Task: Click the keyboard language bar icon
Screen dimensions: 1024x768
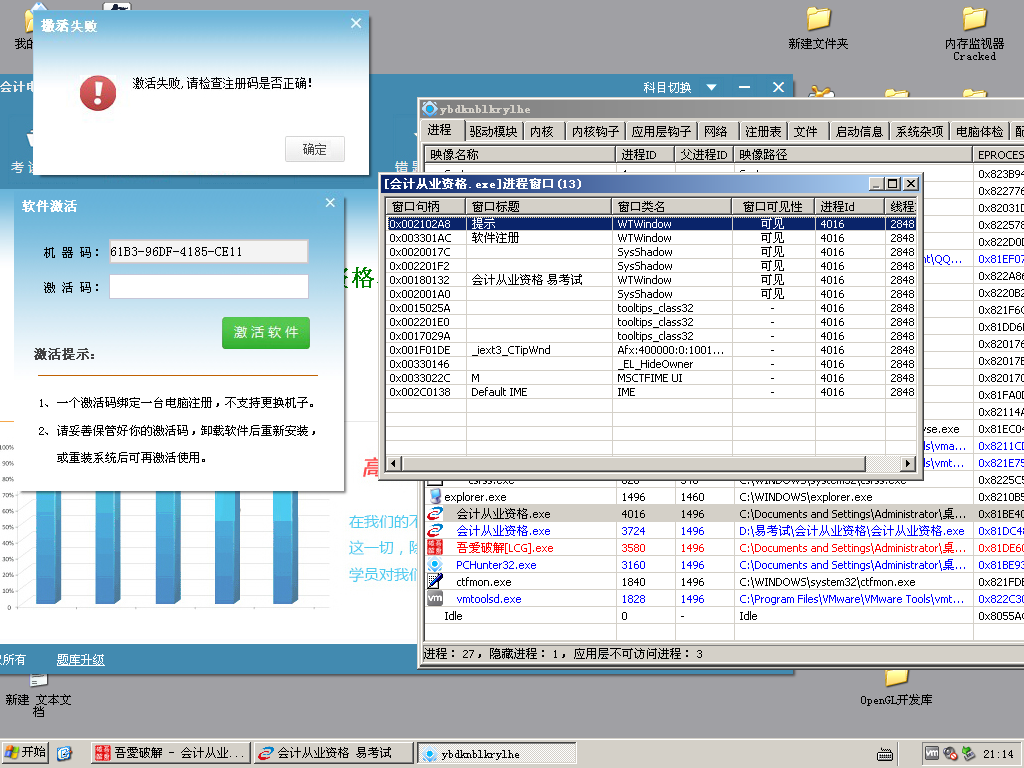Action: click(885, 754)
